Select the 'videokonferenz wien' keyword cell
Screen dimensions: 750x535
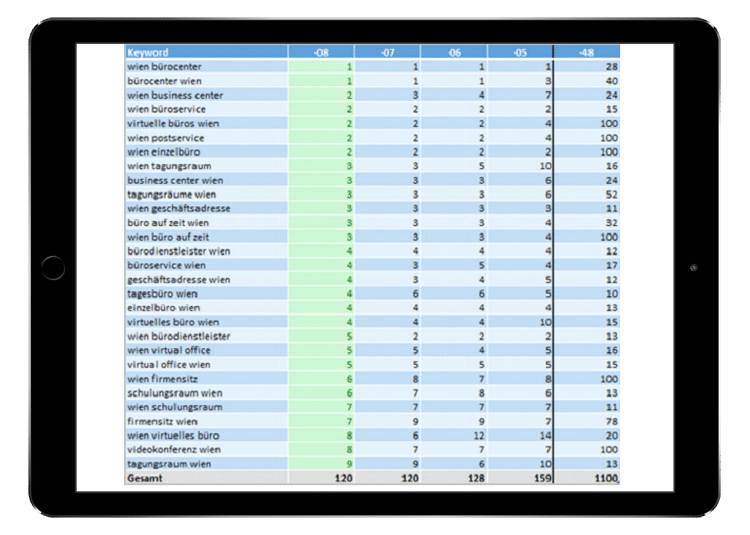pyautogui.click(x=205, y=450)
